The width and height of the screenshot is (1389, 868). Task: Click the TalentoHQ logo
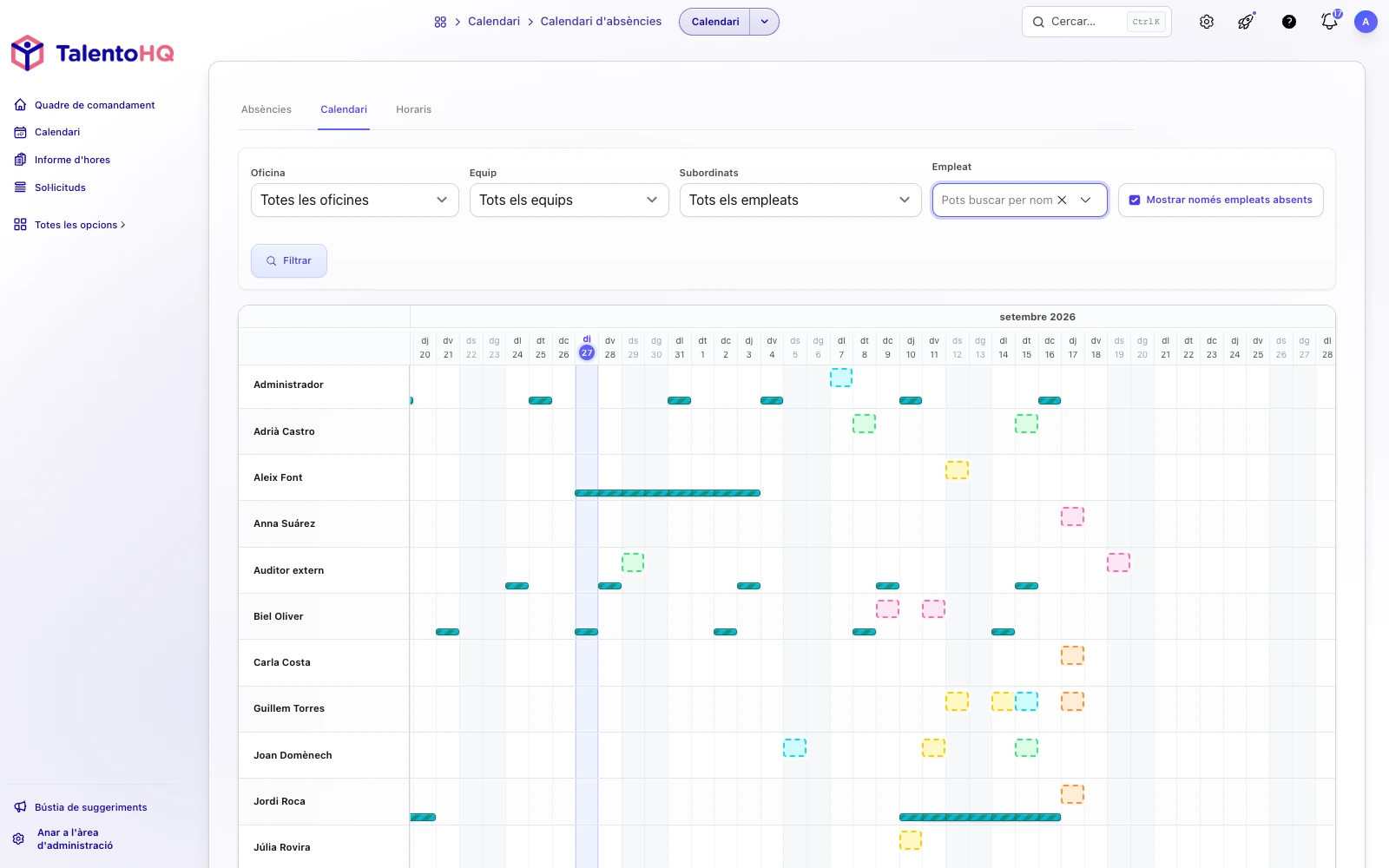pos(92,53)
